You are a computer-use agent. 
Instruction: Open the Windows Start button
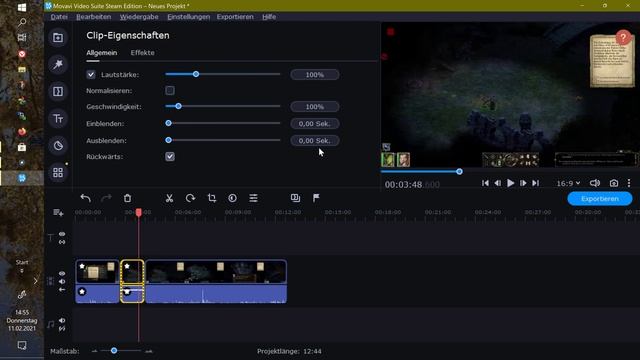point(22,7)
